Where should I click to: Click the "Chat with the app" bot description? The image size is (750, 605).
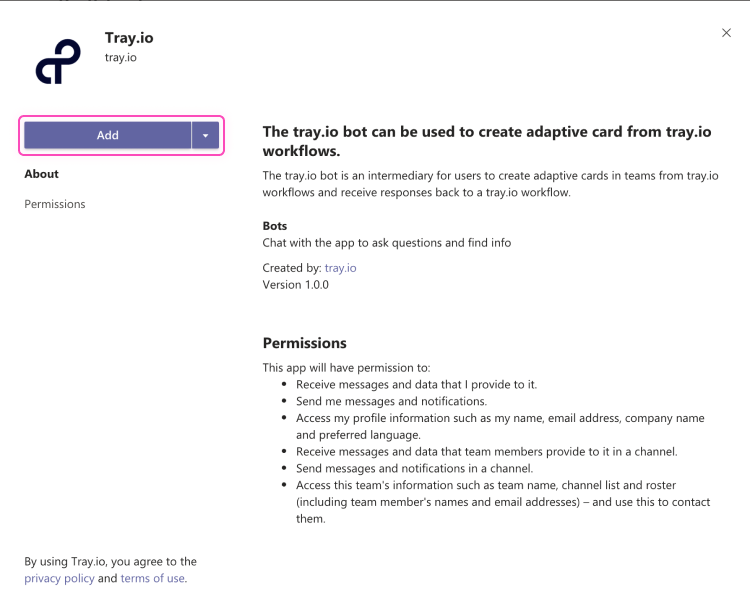pyautogui.click(x=386, y=242)
